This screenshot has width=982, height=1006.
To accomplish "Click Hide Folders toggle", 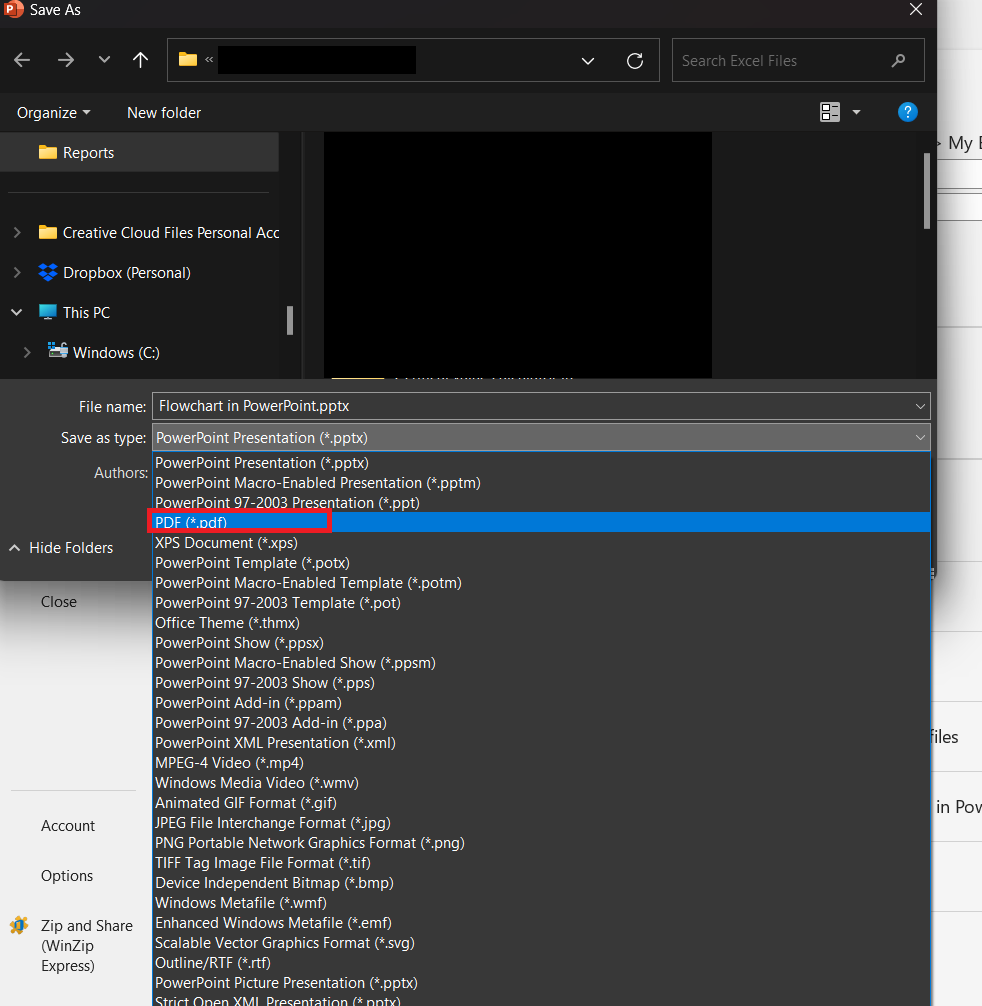I will 61,548.
